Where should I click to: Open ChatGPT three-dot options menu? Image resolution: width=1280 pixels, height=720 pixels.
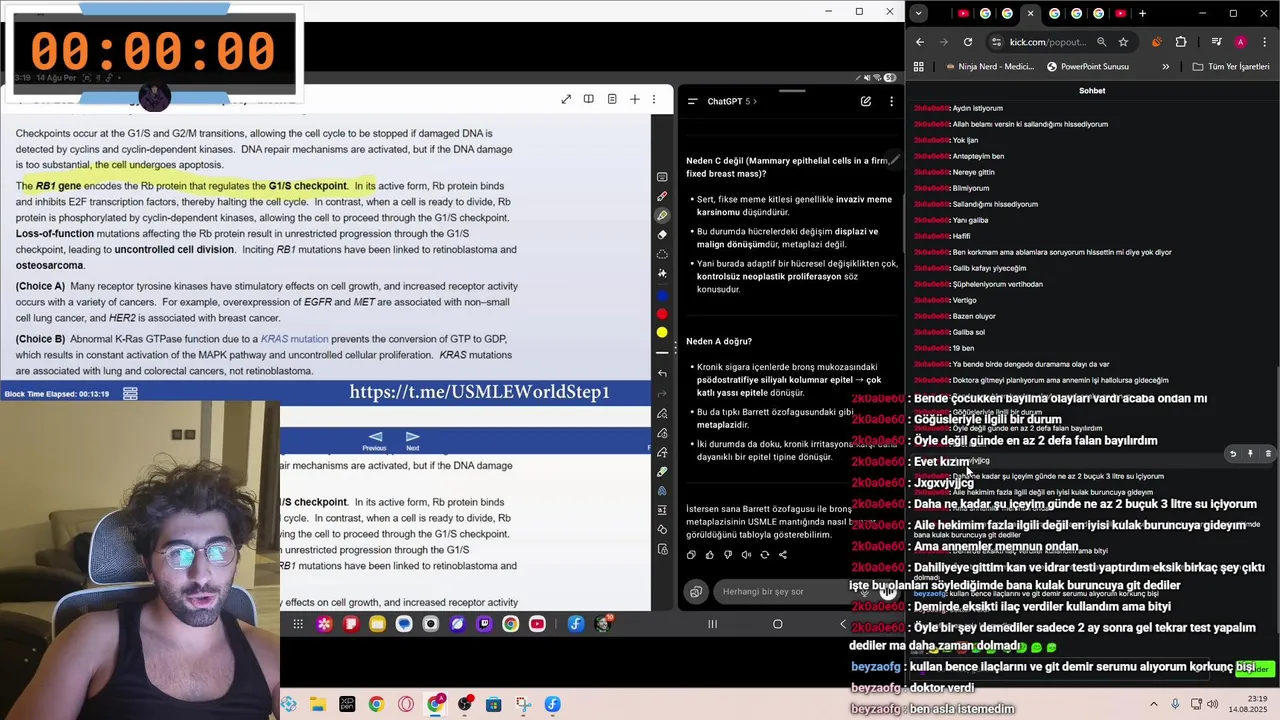[x=891, y=101]
